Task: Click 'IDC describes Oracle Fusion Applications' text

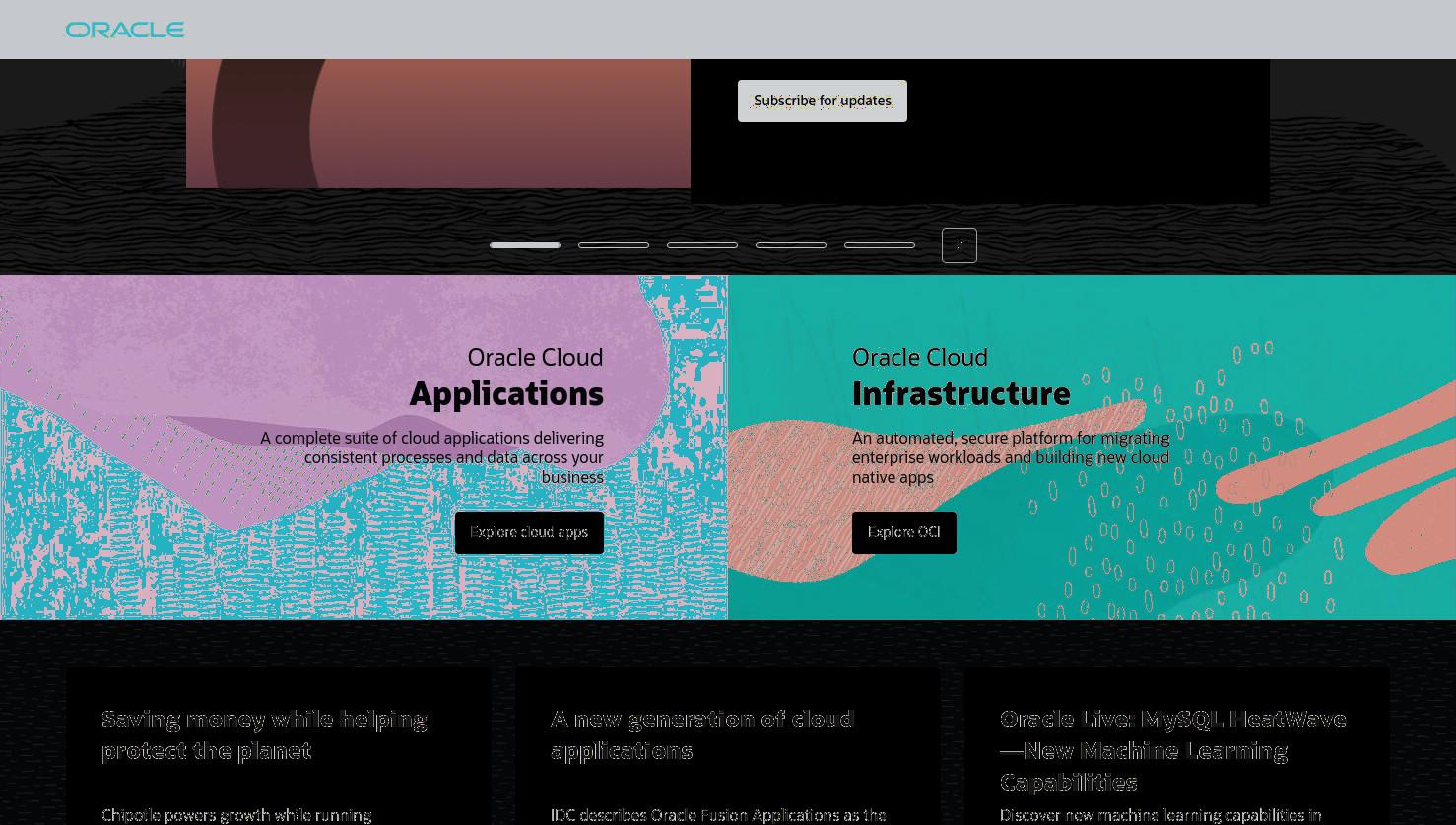Action: click(718, 815)
